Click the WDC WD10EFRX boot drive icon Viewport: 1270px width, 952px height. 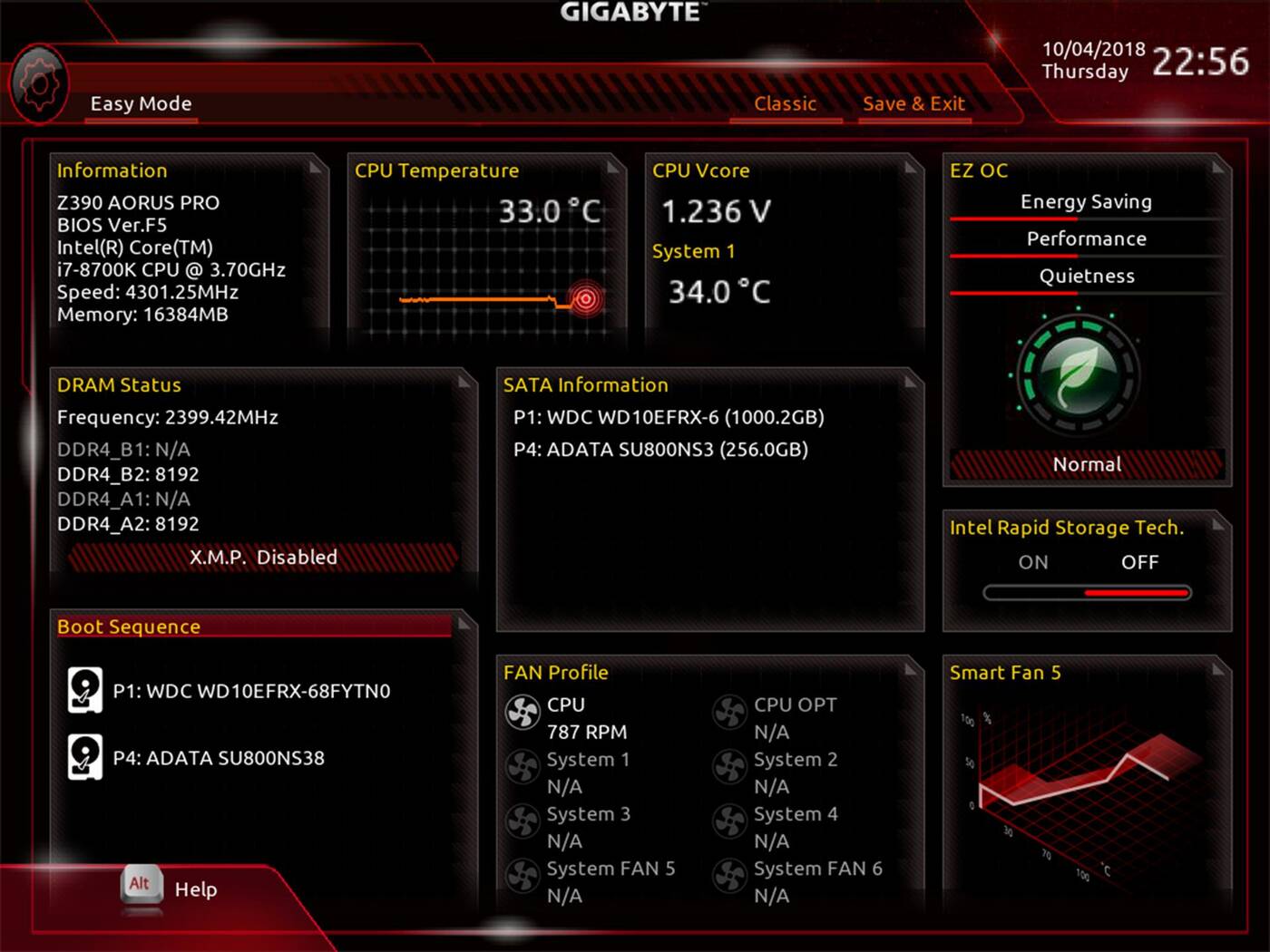85,690
